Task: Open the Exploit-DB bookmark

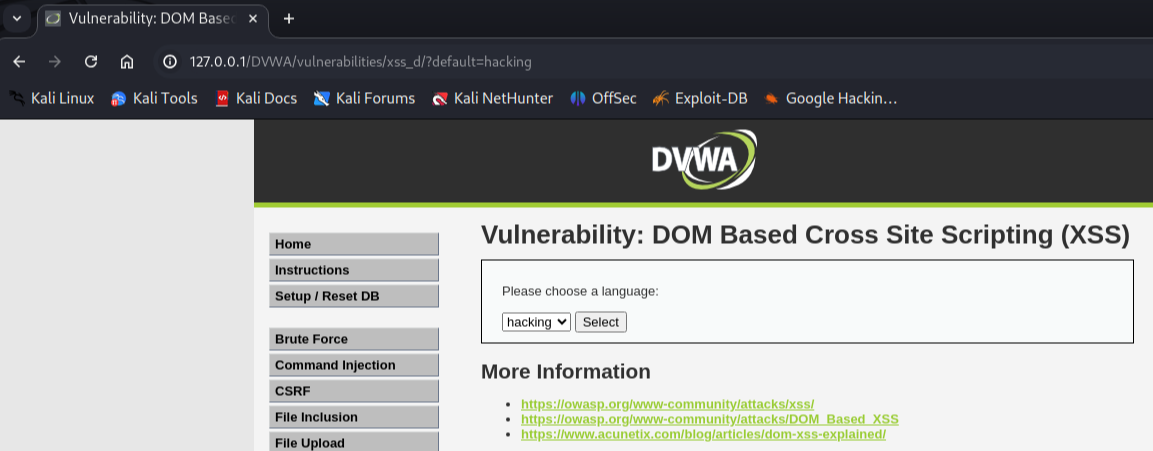Action: click(699, 98)
